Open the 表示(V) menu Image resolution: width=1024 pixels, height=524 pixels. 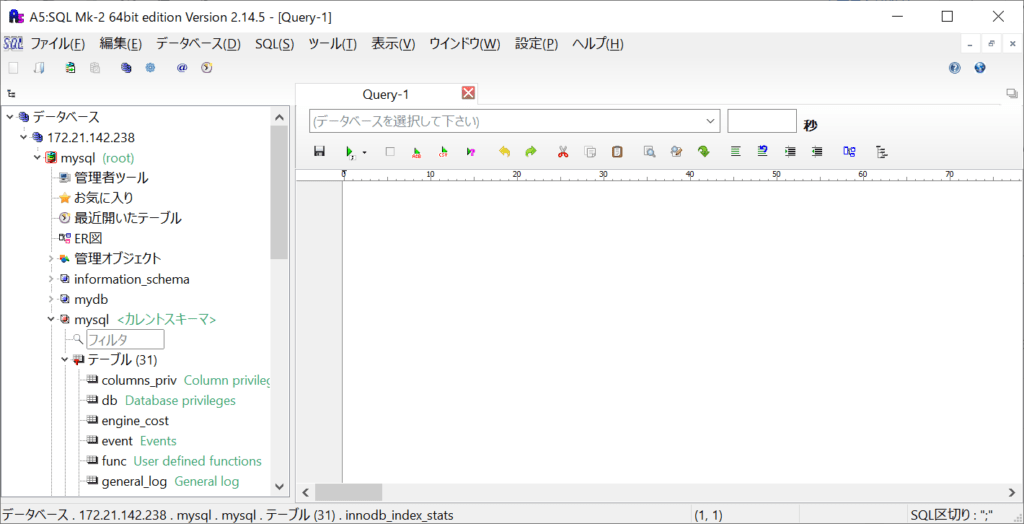[x=393, y=44]
